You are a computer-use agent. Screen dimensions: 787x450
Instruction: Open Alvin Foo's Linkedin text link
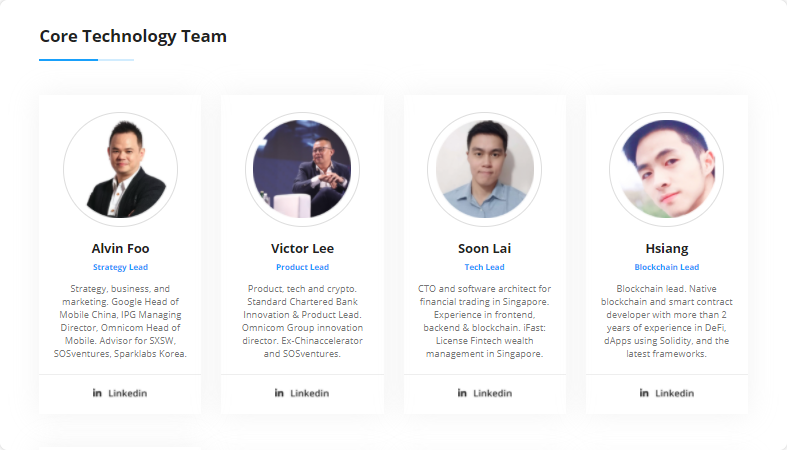[127, 393]
